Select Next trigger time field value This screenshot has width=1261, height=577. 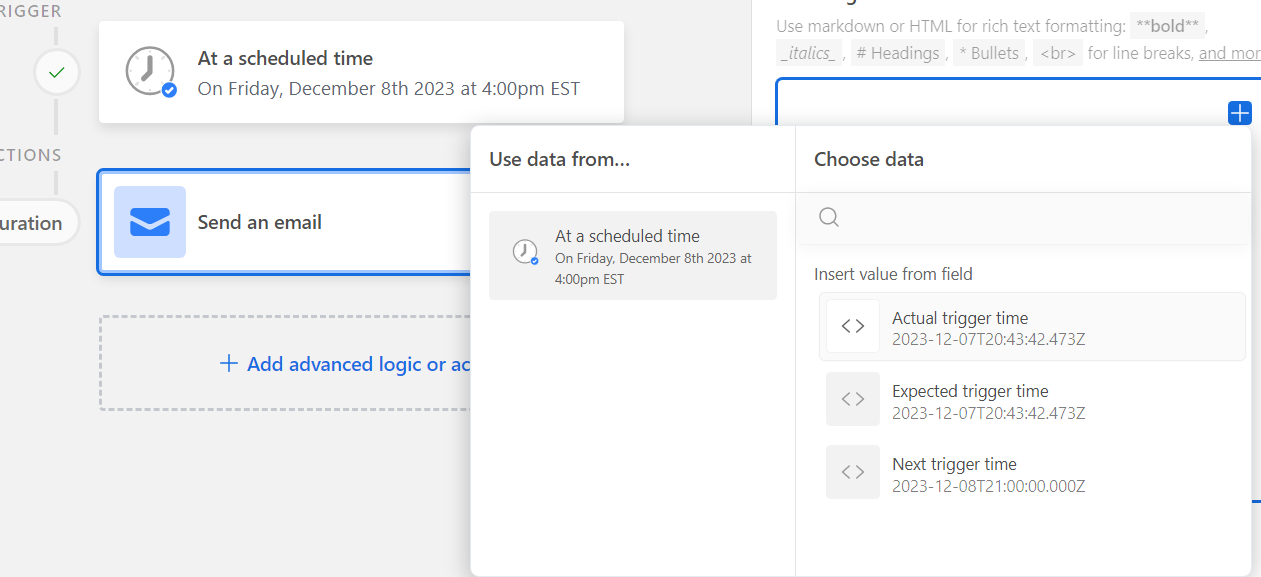(1032, 472)
